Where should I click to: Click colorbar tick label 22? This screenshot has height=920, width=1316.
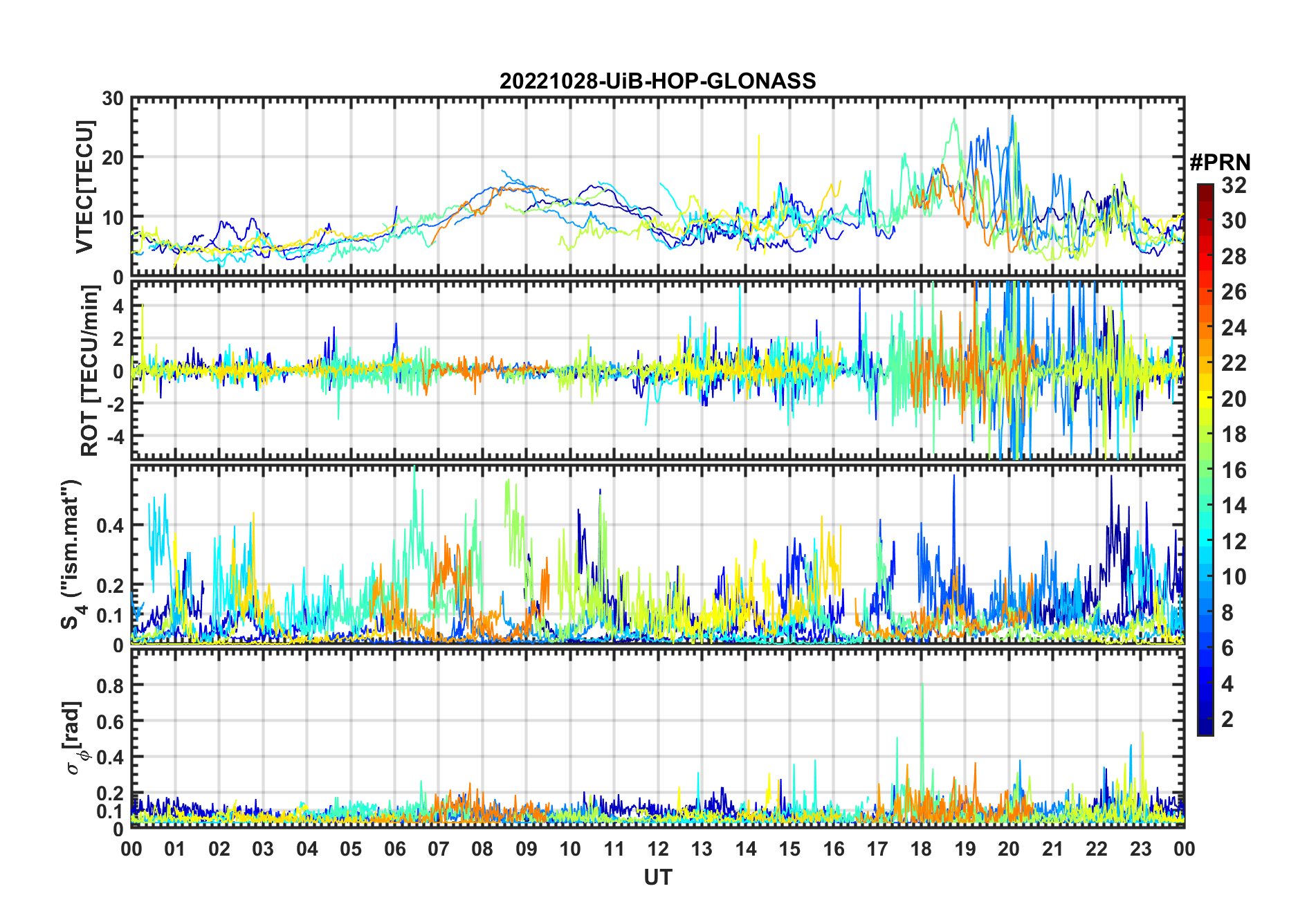(1234, 363)
